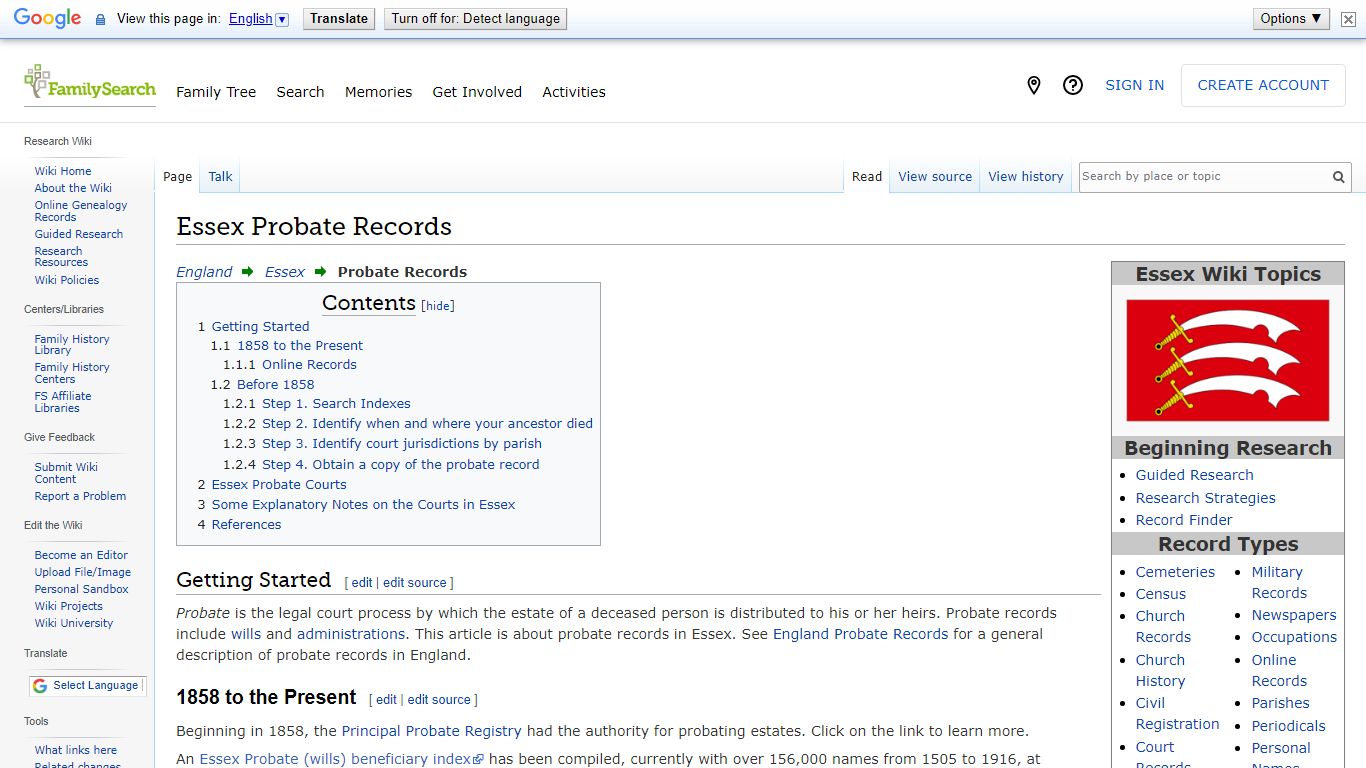The image size is (1366, 768).
Task: Jump to Getting Started in contents
Action: pos(260,327)
